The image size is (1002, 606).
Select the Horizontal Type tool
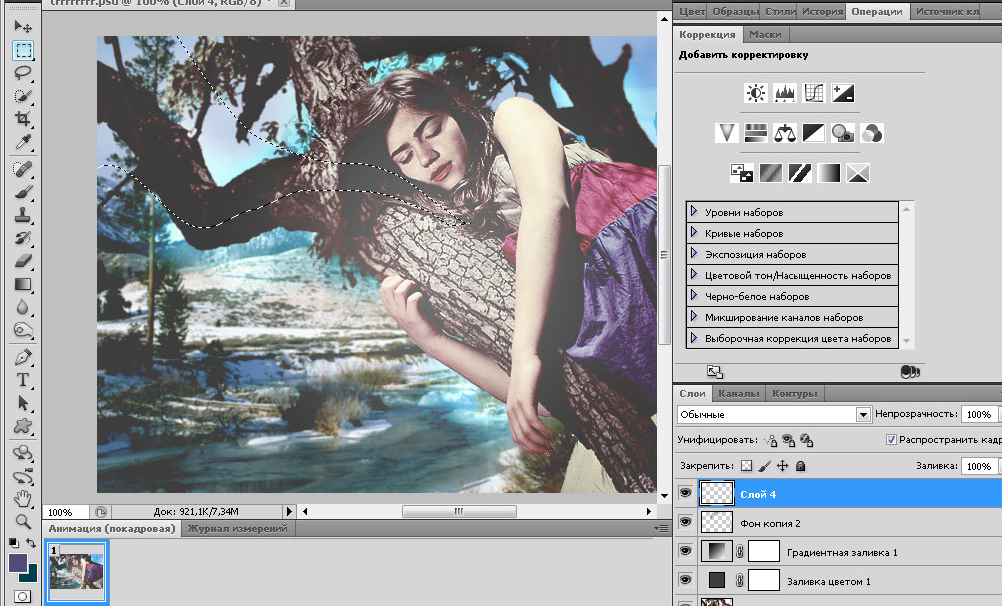point(22,380)
